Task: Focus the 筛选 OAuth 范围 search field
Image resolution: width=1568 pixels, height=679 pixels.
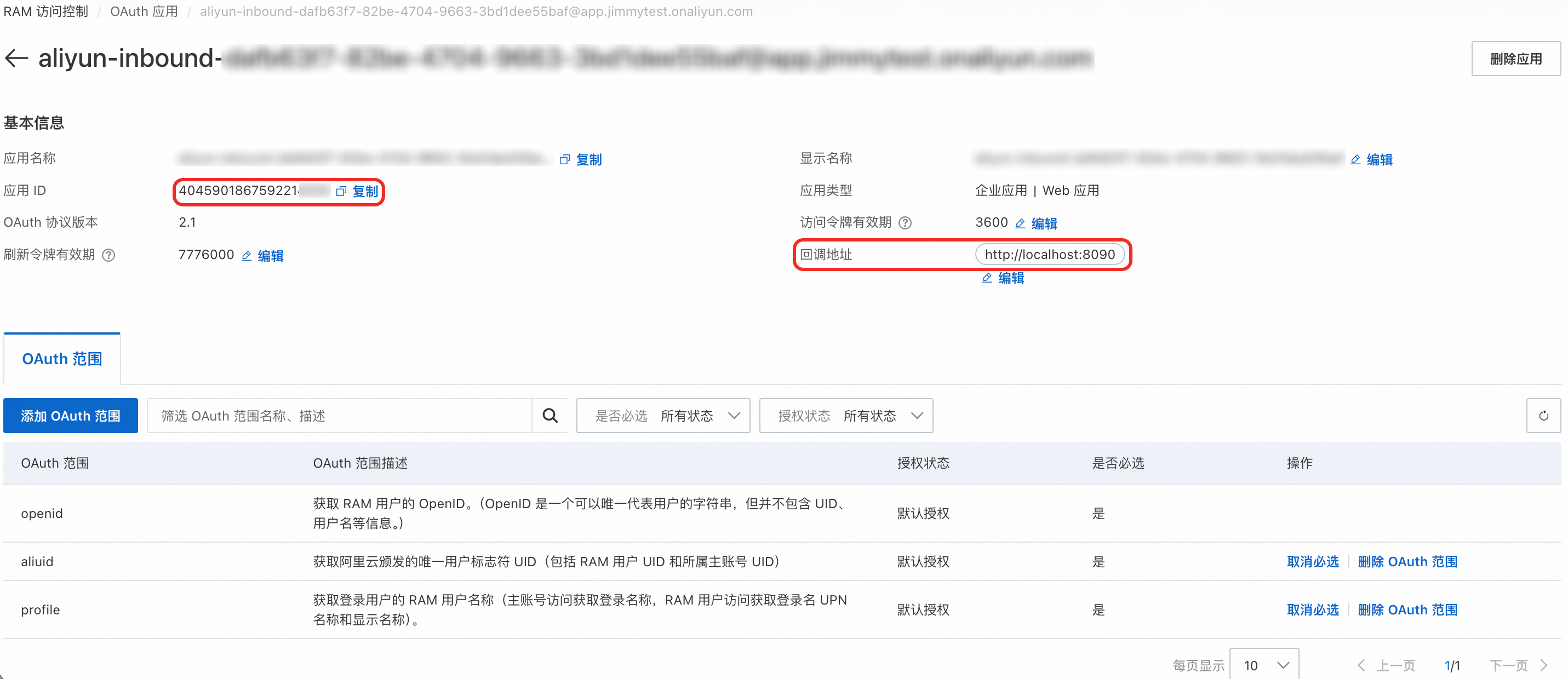Action: pyautogui.click(x=339, y=416)
